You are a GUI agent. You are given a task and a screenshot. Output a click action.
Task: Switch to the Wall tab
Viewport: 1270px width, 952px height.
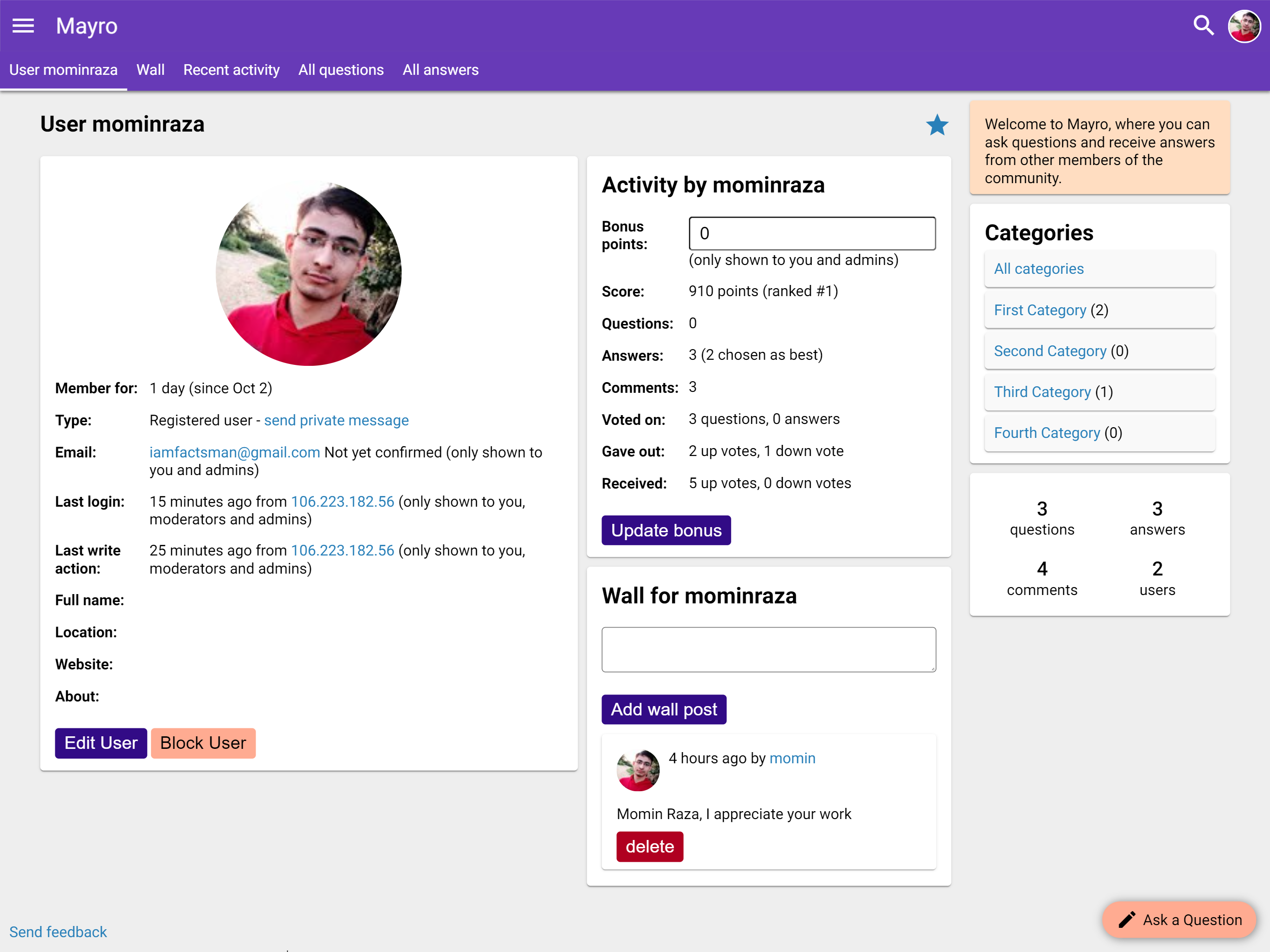[151, 69]
